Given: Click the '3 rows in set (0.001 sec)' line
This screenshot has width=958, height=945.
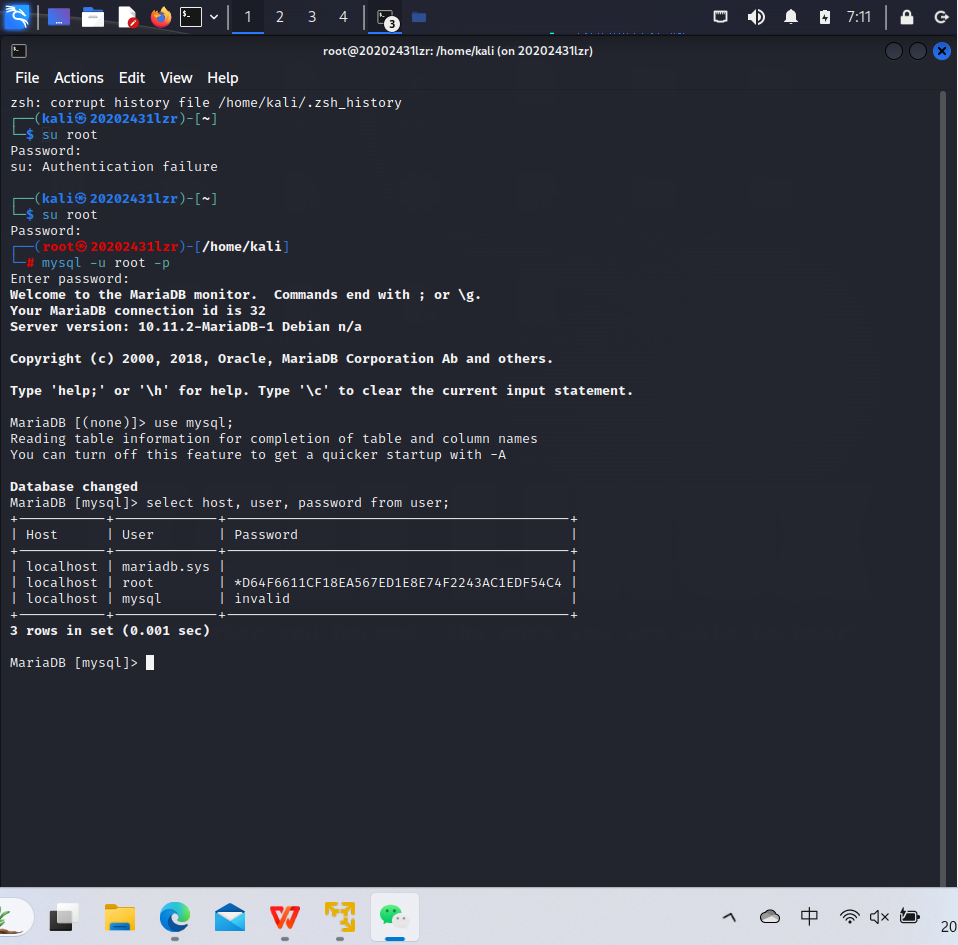Looking at the screenshot, I should point(110,630).
